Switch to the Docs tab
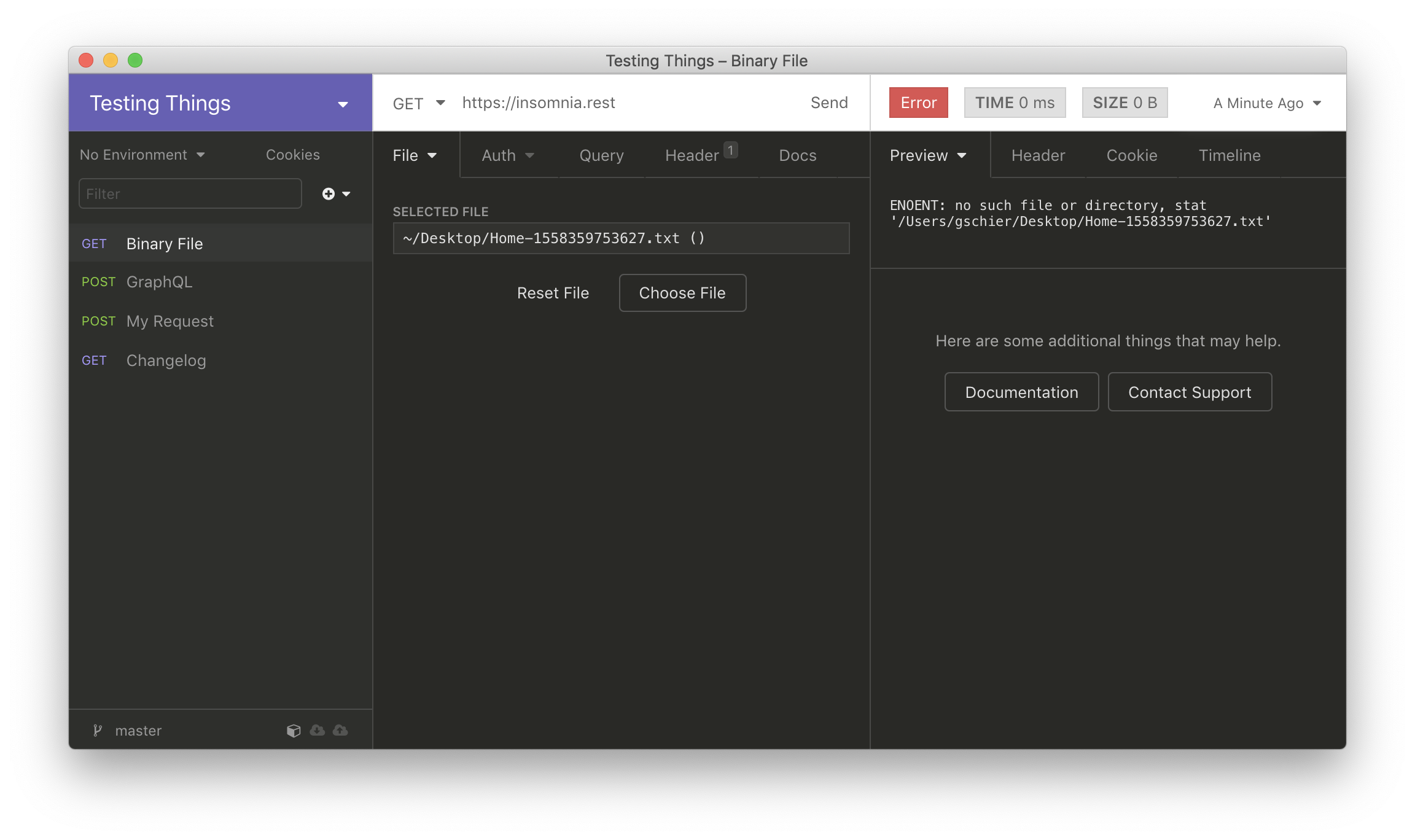The height and width of the screenshot is (840, 1415). (797, 155)
